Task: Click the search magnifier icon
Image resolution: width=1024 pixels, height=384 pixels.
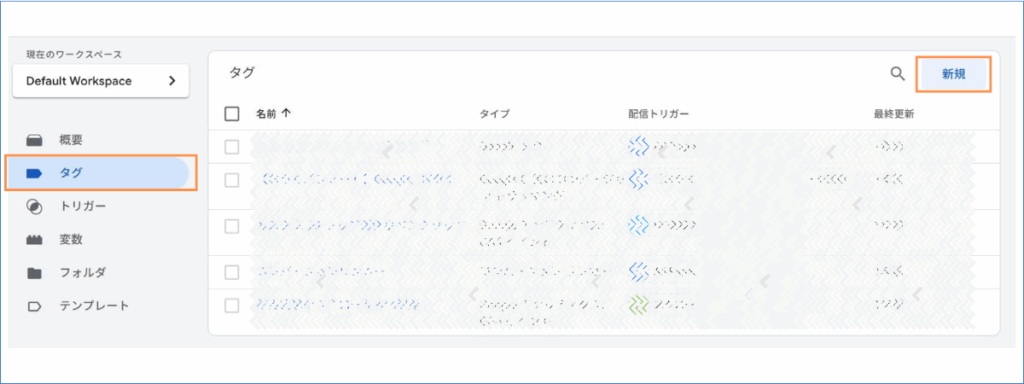Action: click(898, 74)
